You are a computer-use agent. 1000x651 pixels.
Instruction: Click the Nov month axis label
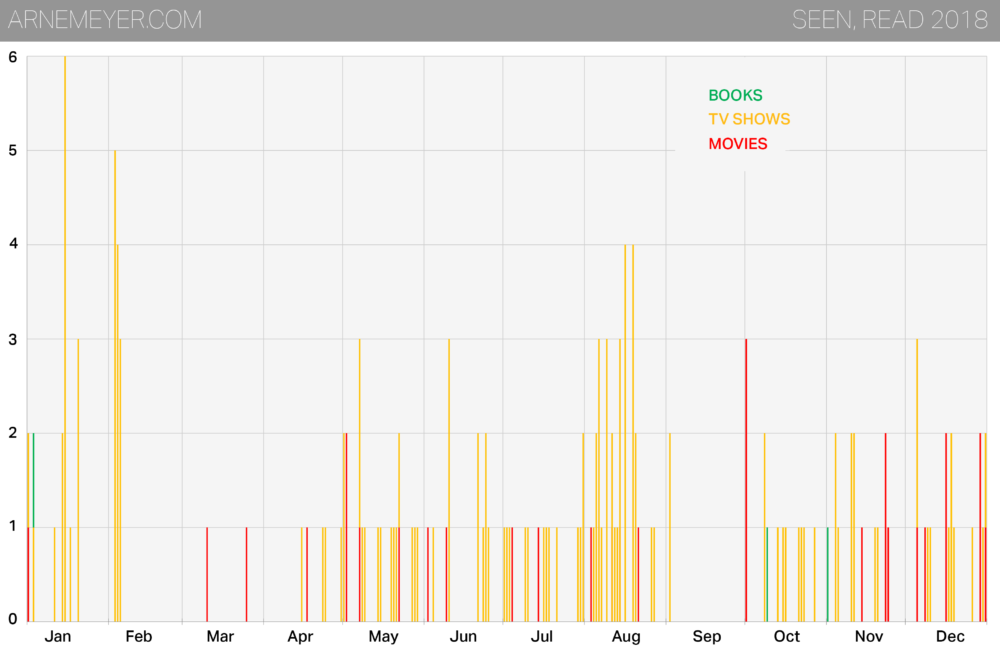click(x=869, y=636)
